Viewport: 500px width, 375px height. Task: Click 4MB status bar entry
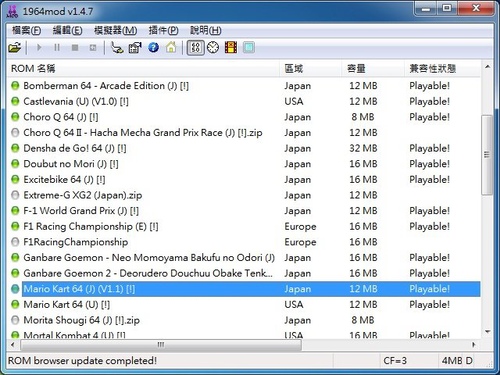tap(452, 361)
